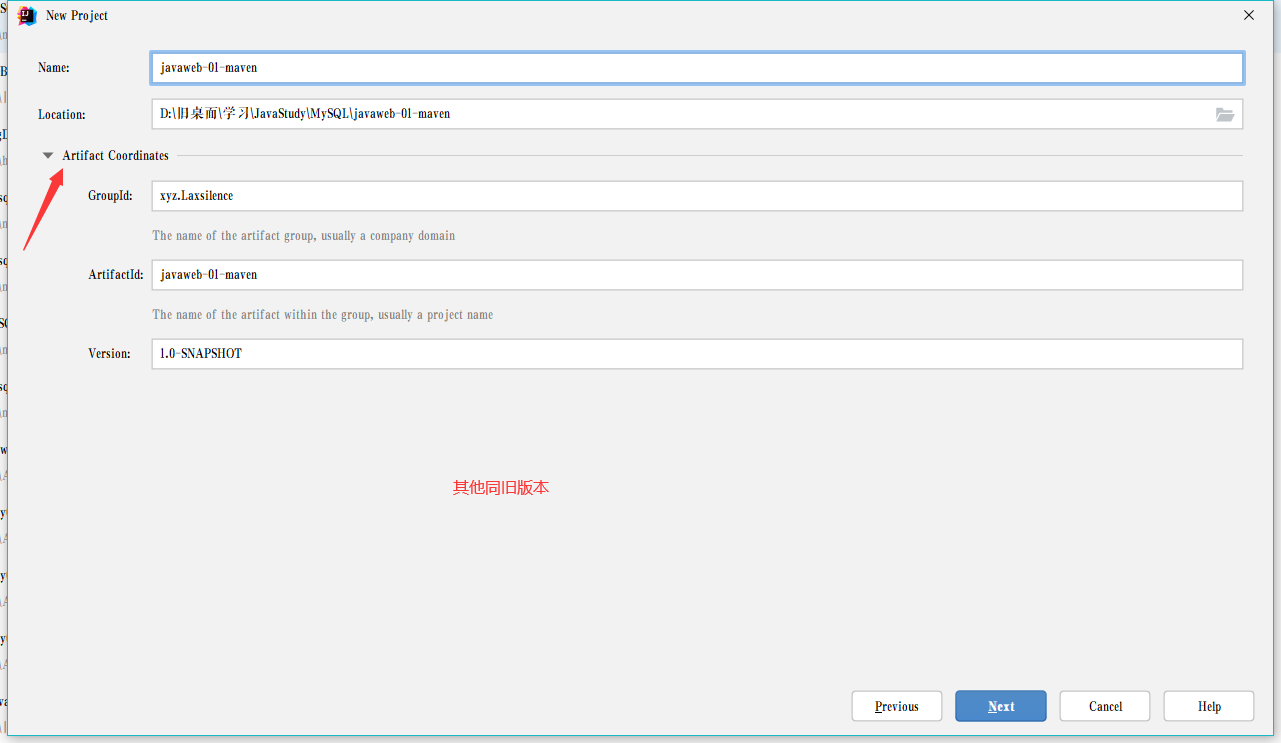Click the ArtifactId input box
1281x743 pixels.
(696, 275)
